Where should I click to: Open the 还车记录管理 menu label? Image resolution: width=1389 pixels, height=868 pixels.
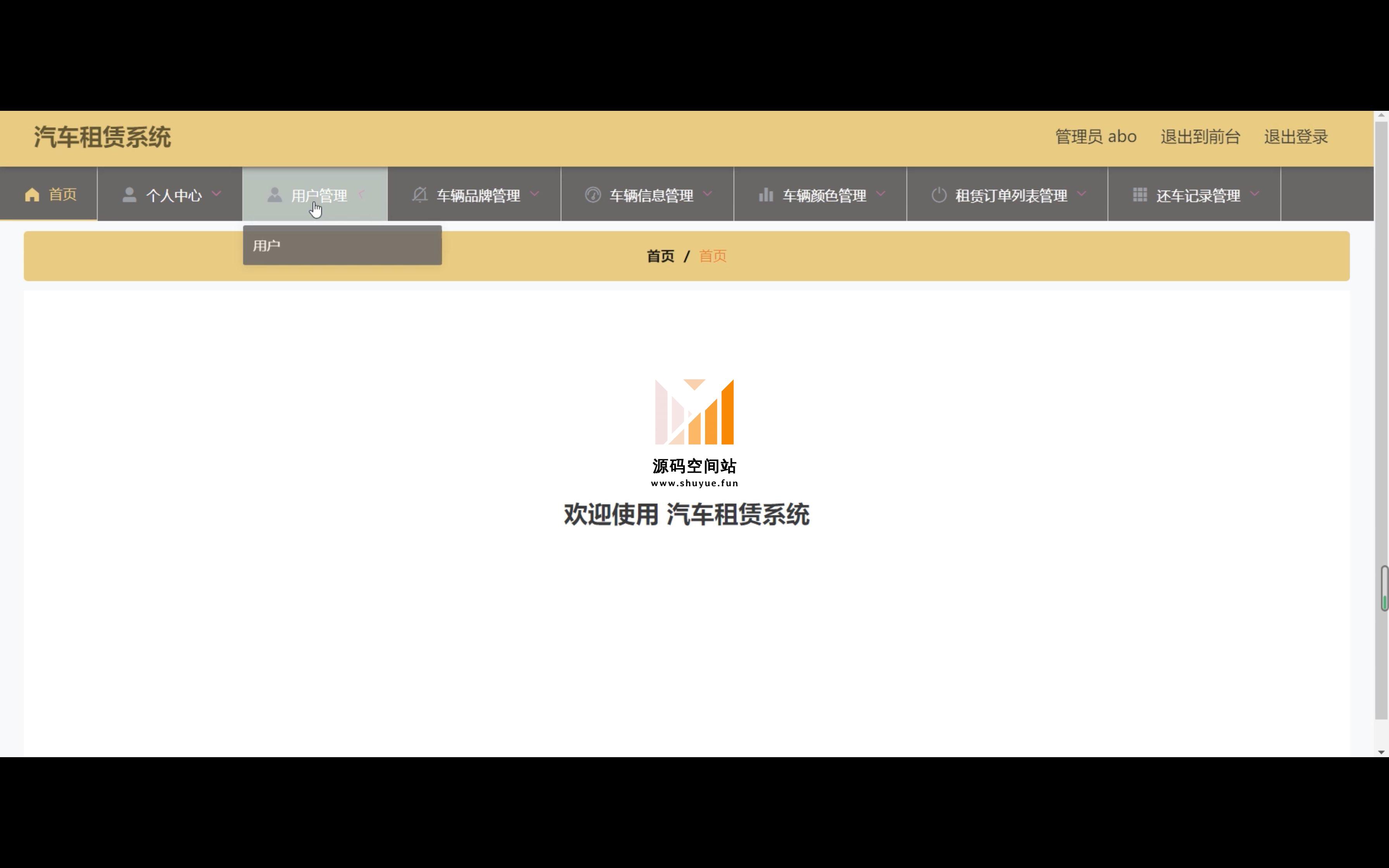coord(1198,196)
